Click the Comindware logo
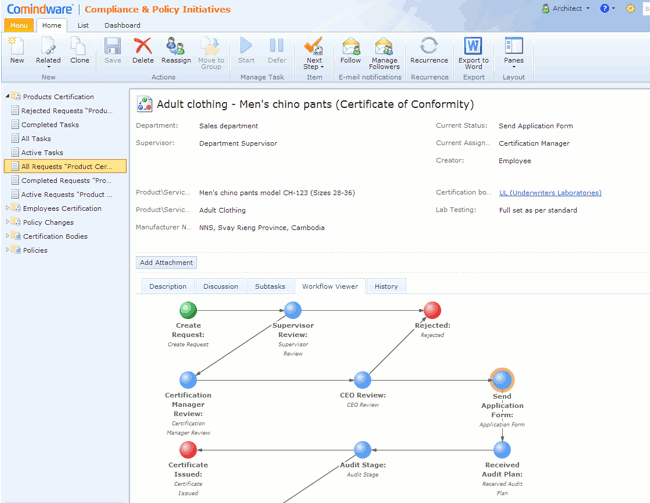 click(x=40, y=9)
